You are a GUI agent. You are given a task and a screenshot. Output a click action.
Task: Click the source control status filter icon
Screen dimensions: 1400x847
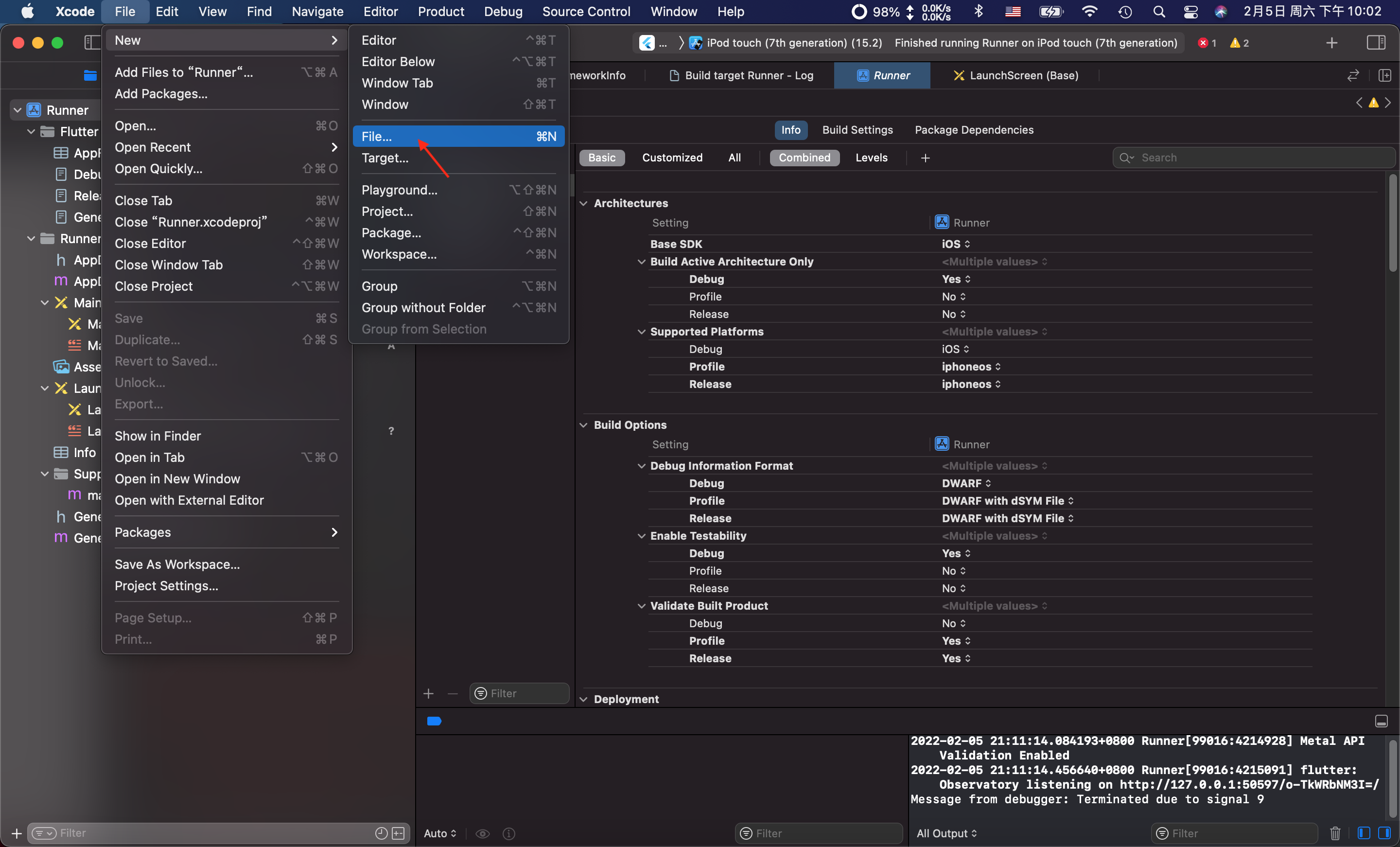[x=398, y=833]
